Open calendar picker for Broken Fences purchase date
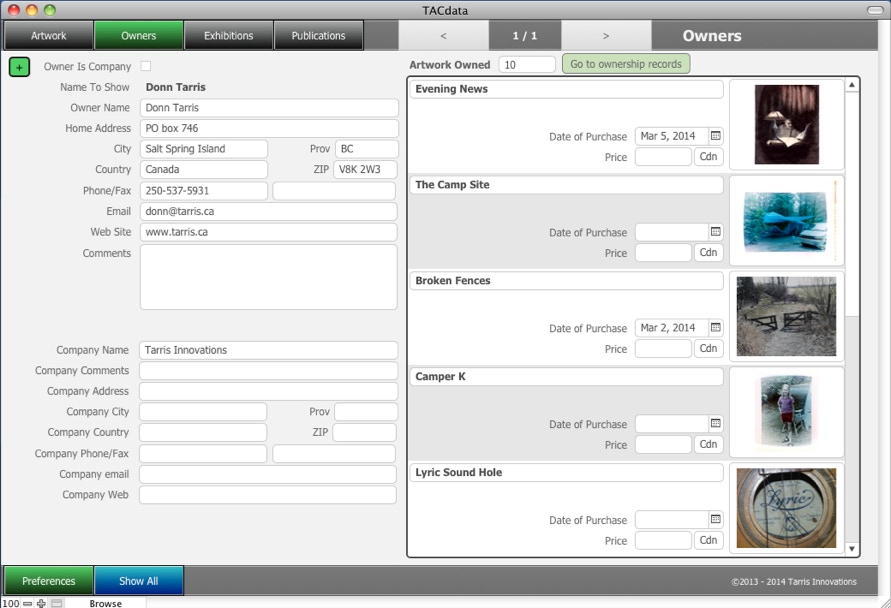The height and width of the screenshot is (608, 891). 716,328
